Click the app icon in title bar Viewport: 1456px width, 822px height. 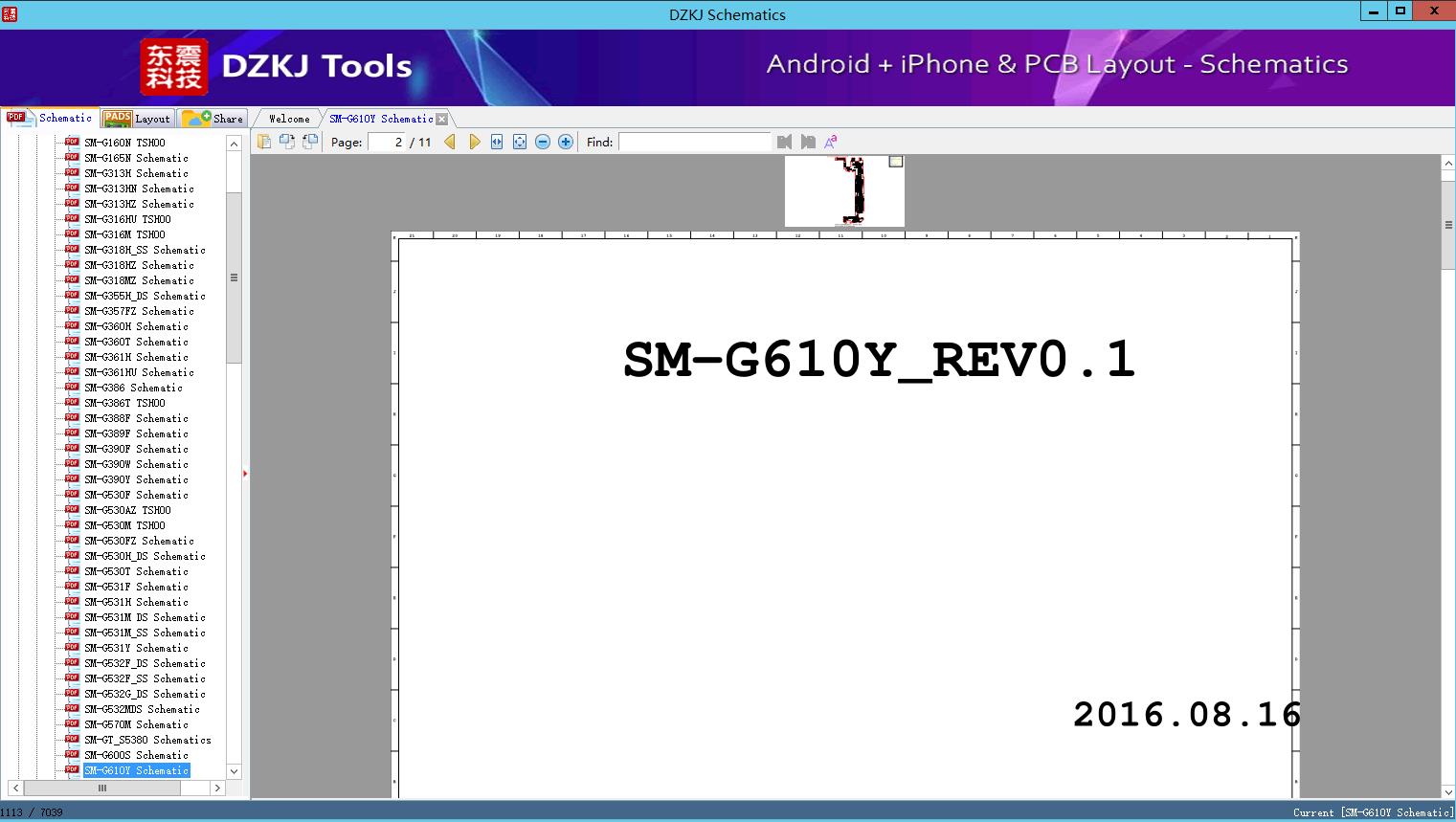click(10, 14)
